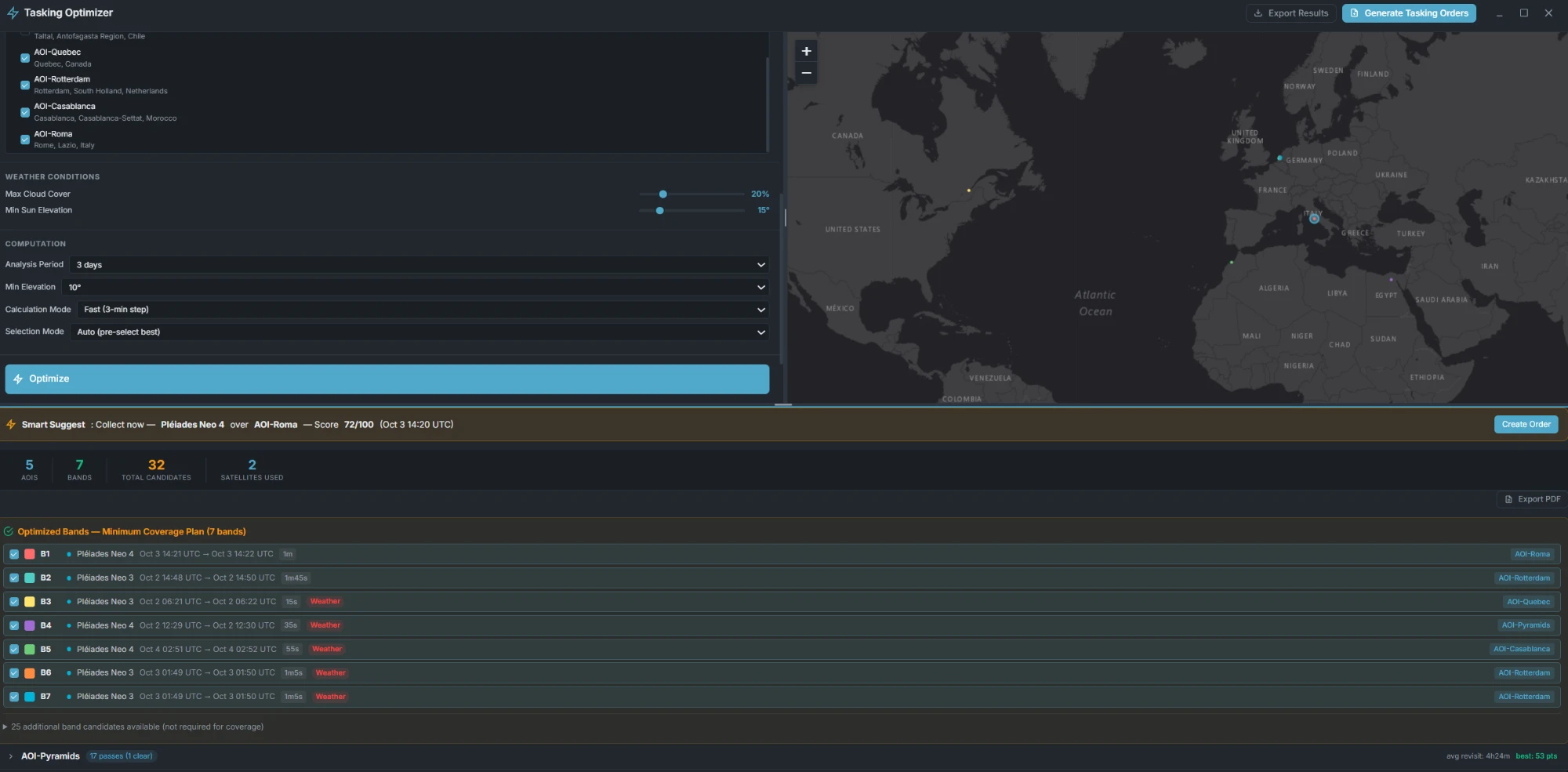Uncheck band B7 checkbox
1568x772 pixels.
coord(14,697)
